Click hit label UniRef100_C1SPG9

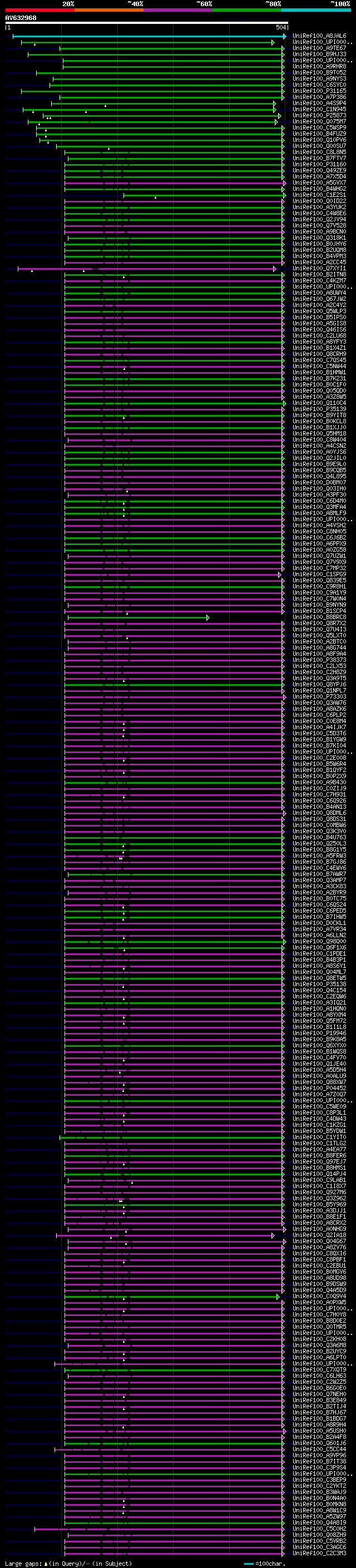319,575
